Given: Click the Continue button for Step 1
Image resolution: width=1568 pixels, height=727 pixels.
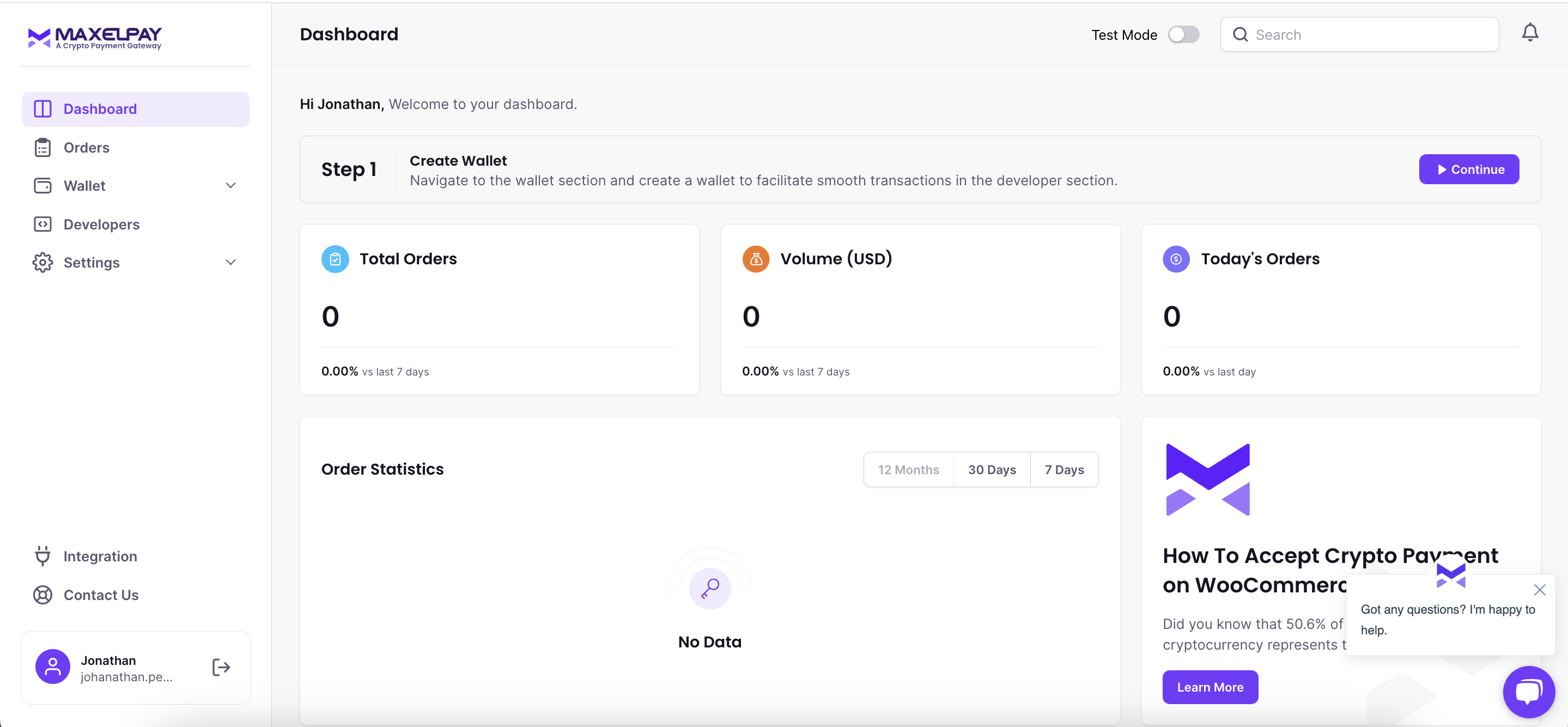Looking at the screenshot, I should click(1469, 169).
